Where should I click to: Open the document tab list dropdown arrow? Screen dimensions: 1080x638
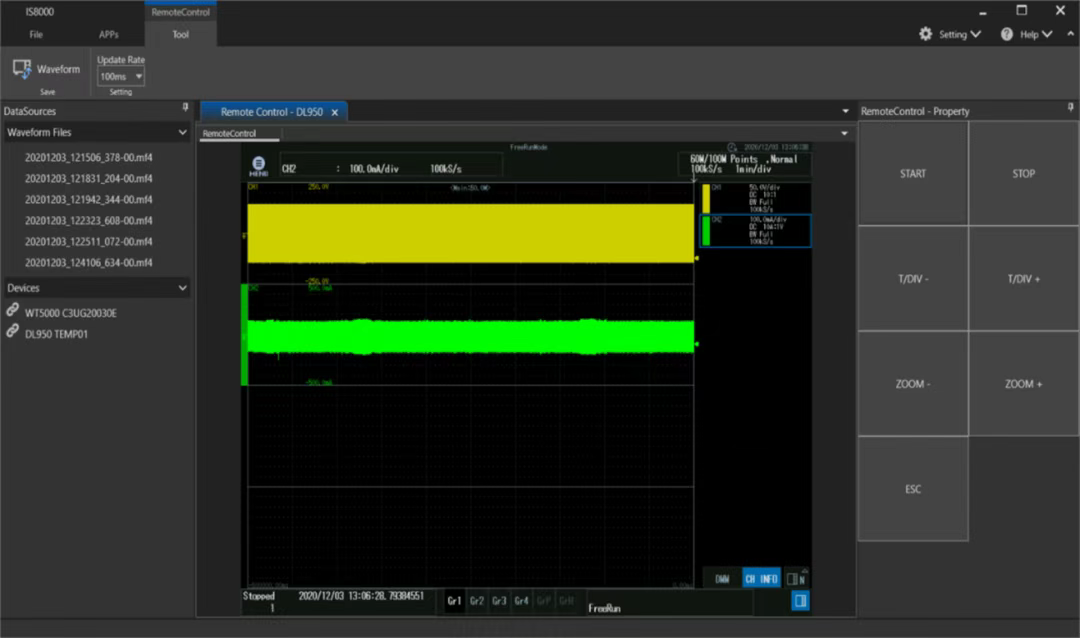point(845,111)
